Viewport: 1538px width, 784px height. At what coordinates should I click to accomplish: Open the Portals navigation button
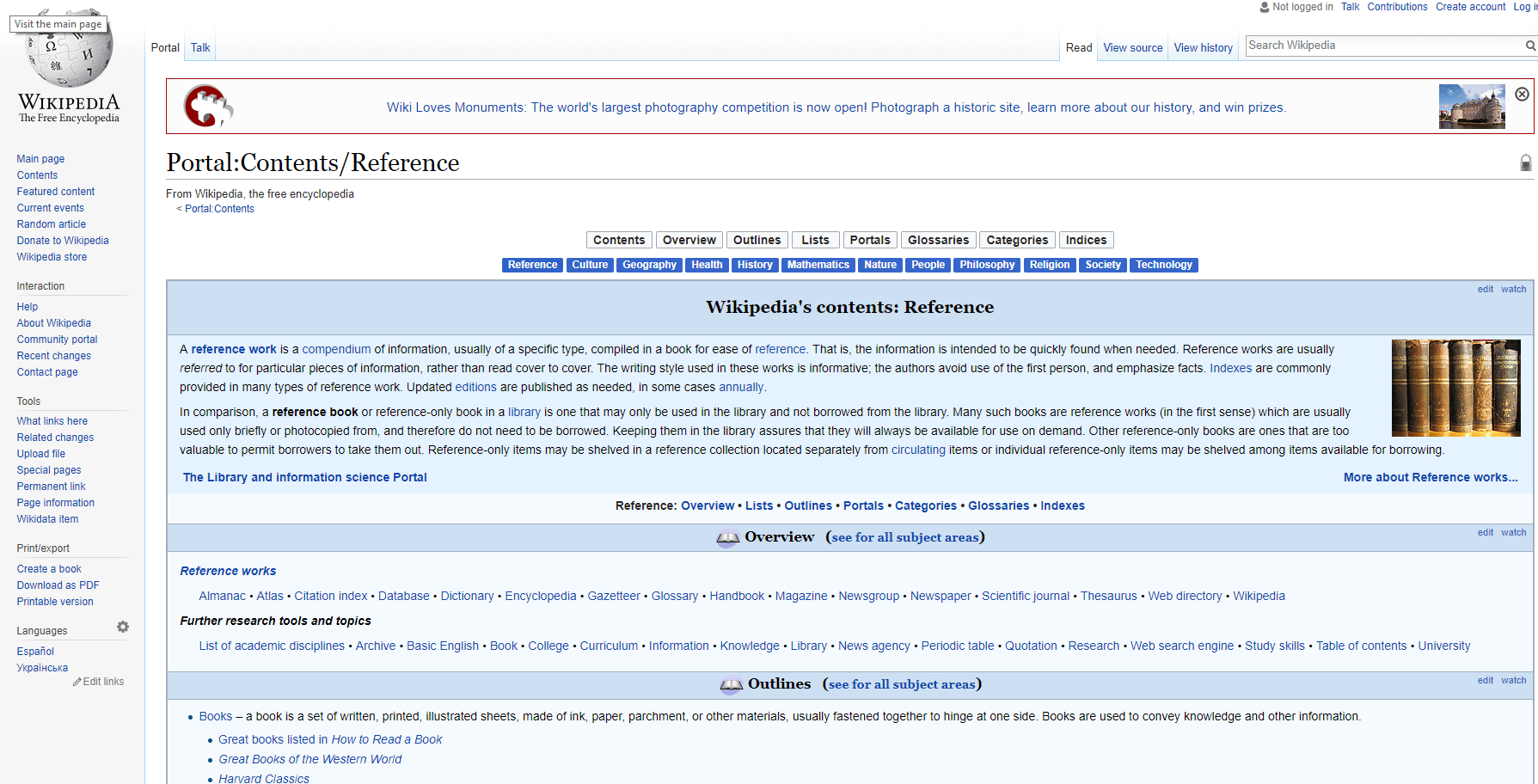870,240
